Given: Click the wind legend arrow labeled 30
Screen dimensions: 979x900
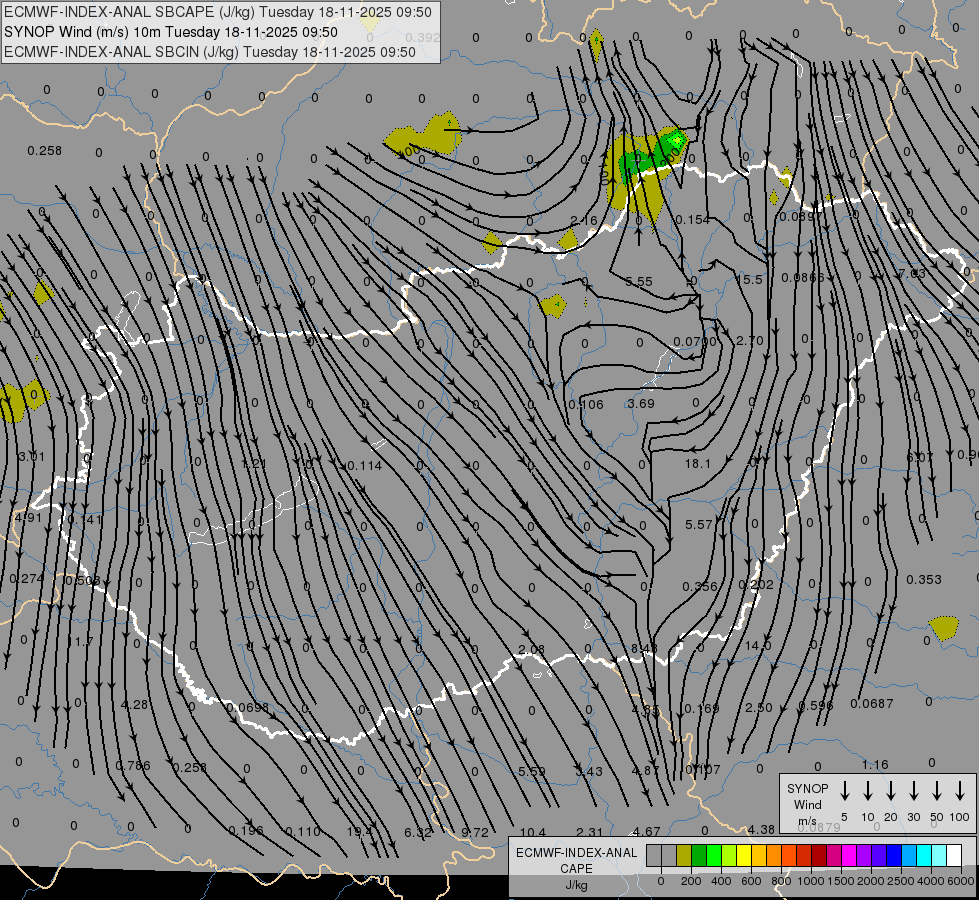Looking at the screenshot, I should pyautogui.click(x=913, y=791).
